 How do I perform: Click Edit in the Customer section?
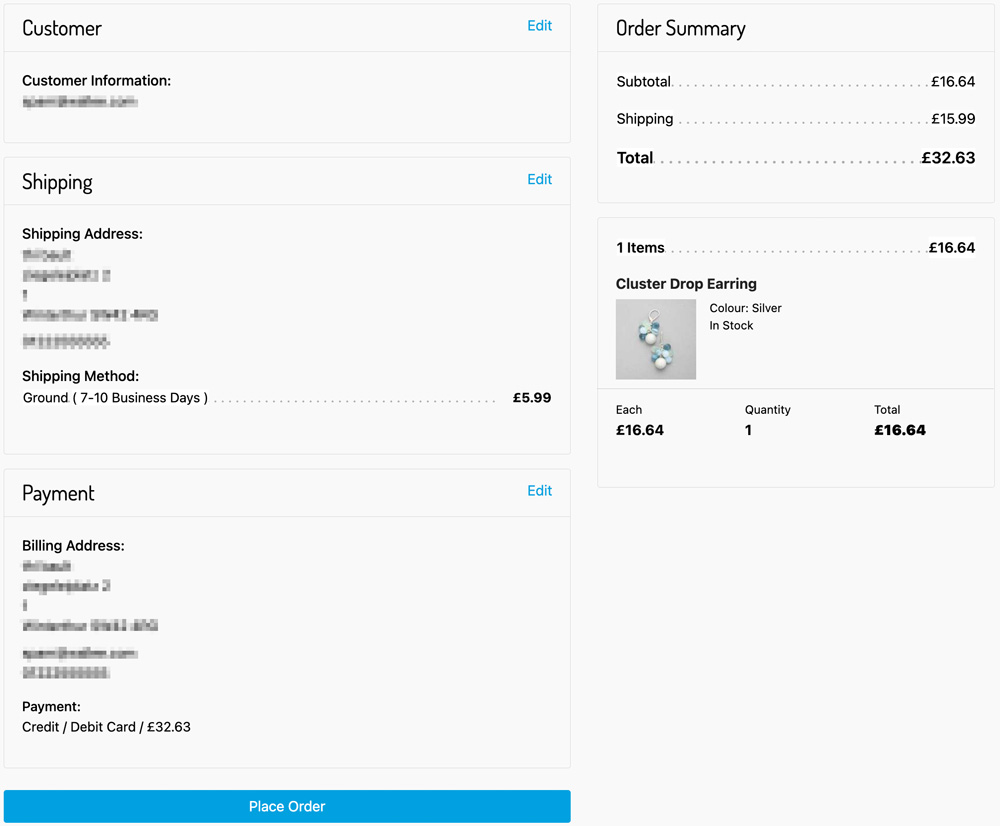(539, 25)
